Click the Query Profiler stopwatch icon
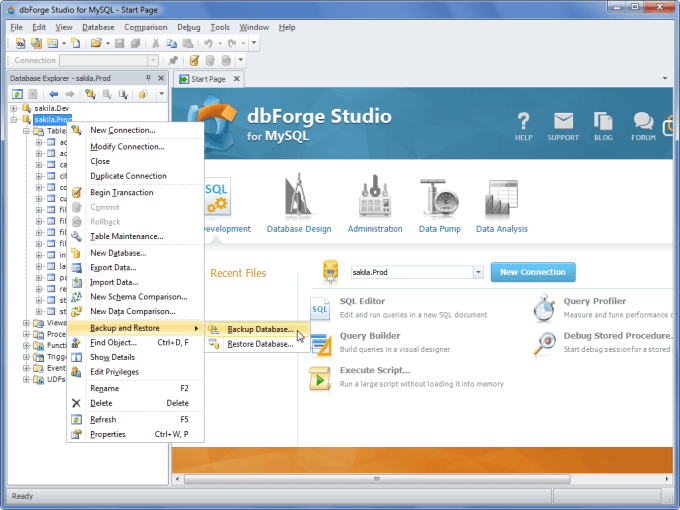This screenshot has height=510, width=680. pos(544,309)
